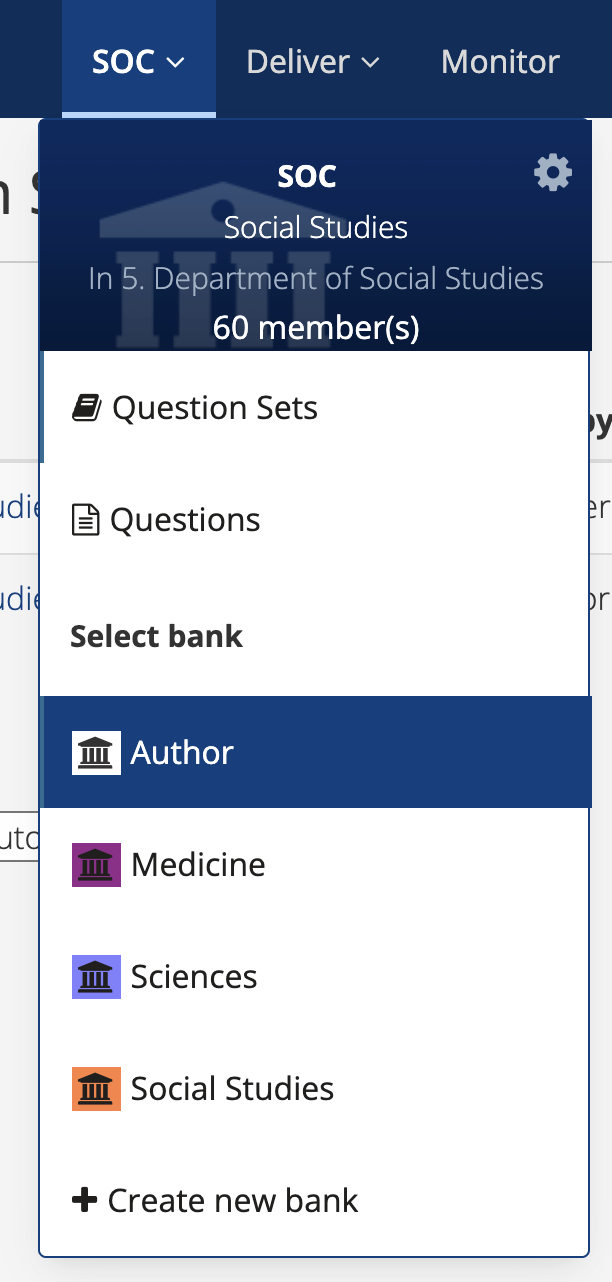Switch to the Sciences bank
The image size is (612, 1282).
[x=315, y=976]
